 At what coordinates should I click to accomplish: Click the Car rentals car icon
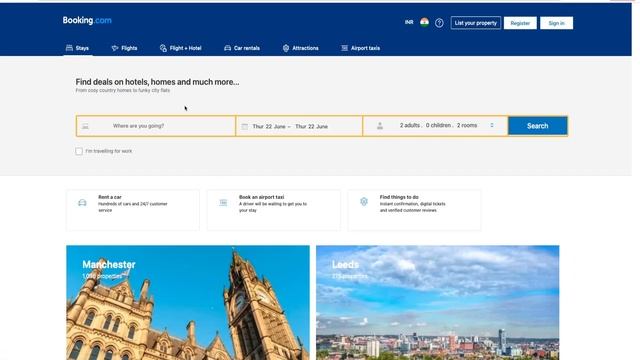228,48
